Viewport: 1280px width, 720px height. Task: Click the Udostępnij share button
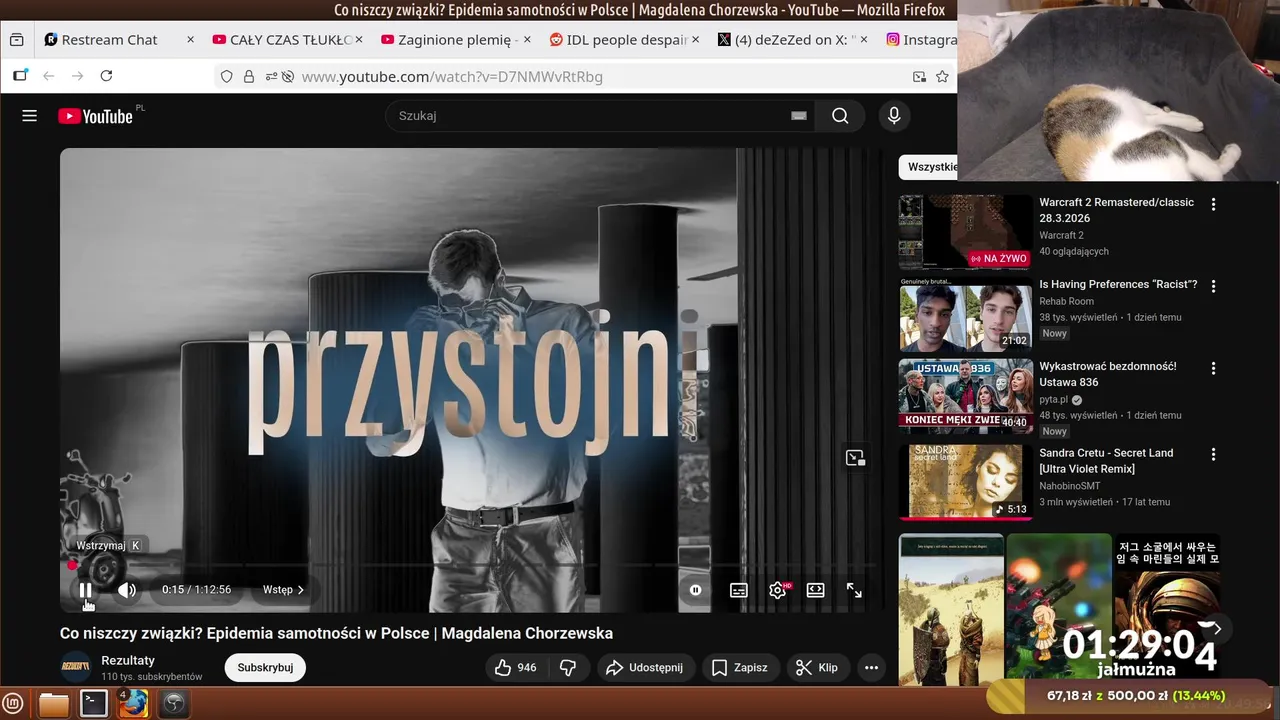pos(645,667)
